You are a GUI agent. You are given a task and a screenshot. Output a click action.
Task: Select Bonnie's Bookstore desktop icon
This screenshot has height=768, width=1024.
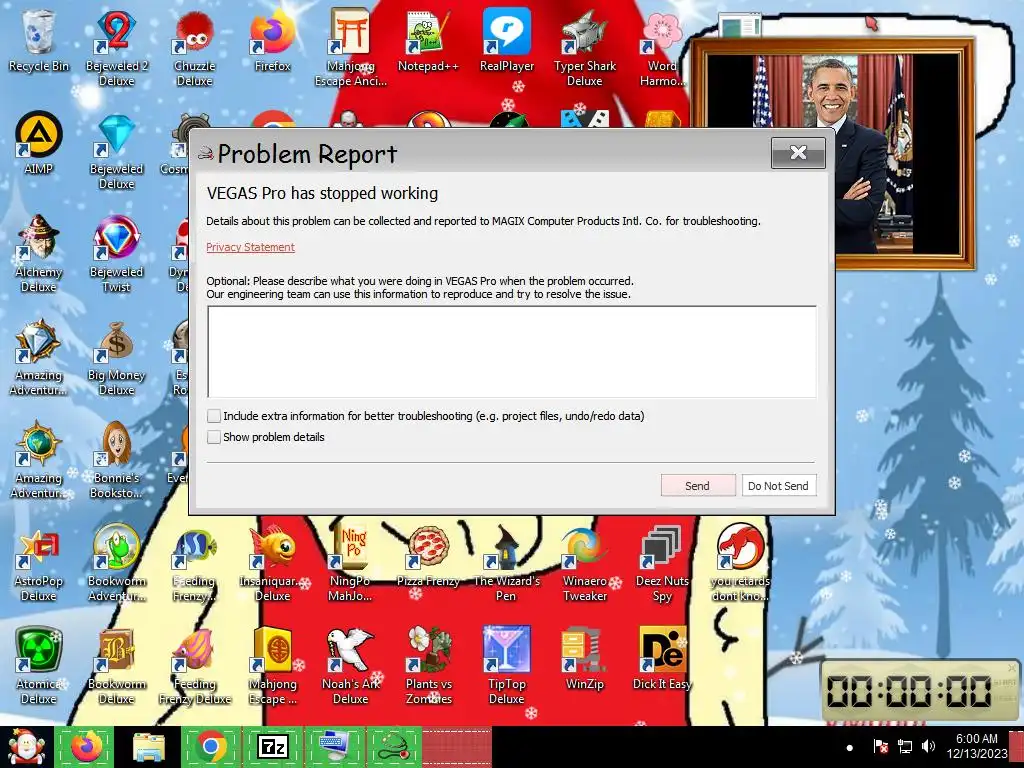[x=117, y=461]
